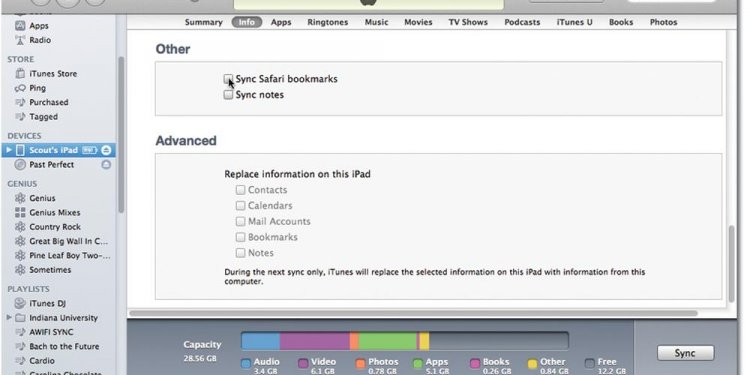Click the iPad battery indicator icon
The height and width of the screenshot is (375, 750).
[89, 150]
